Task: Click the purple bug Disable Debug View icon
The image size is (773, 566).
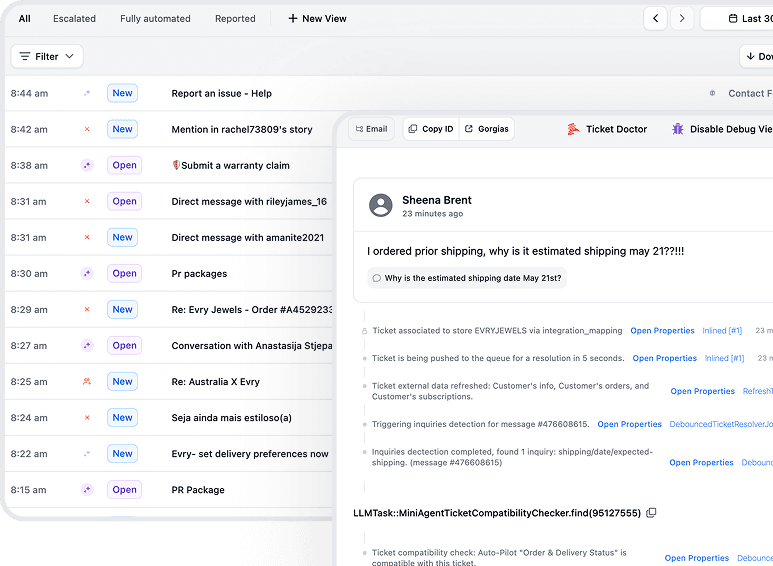Action: point(677,129)
